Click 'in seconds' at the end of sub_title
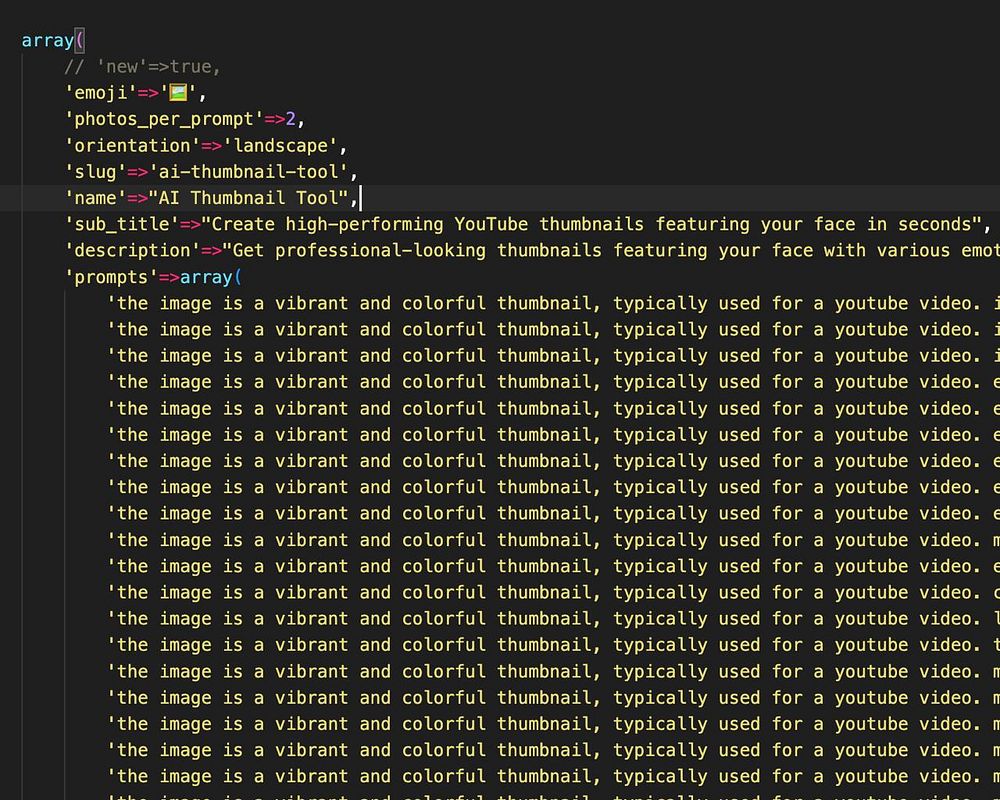 point(918,224)
